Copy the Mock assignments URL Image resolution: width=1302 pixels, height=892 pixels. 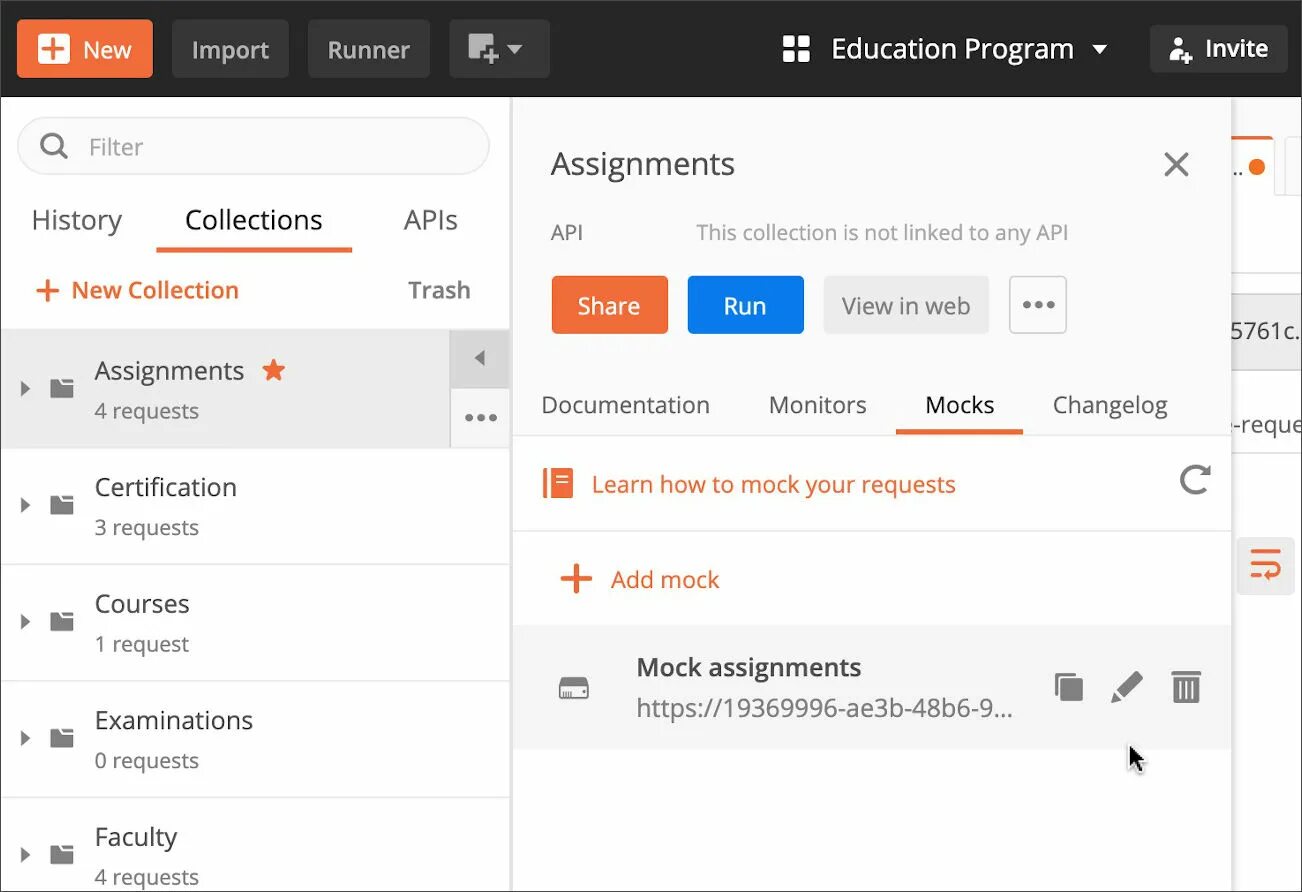click(x=1069, y=687)
